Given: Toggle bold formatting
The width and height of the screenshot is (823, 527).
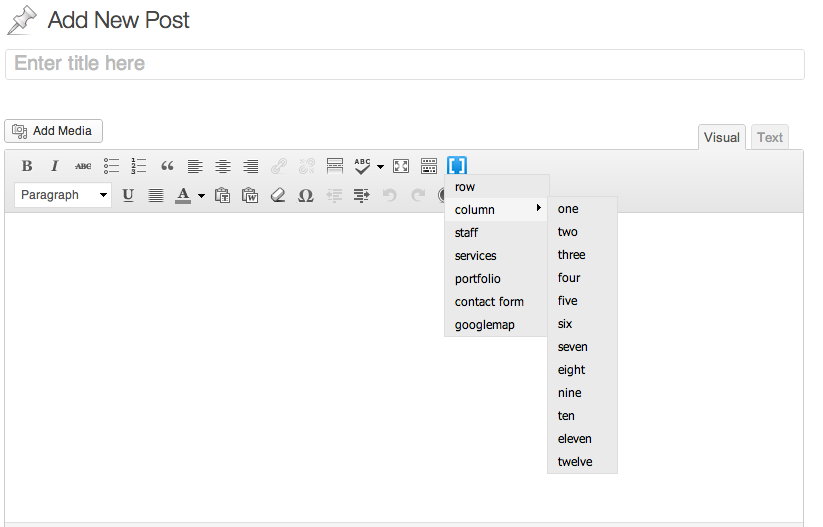Looking at the screenshot, I should (x=27, y=166).
